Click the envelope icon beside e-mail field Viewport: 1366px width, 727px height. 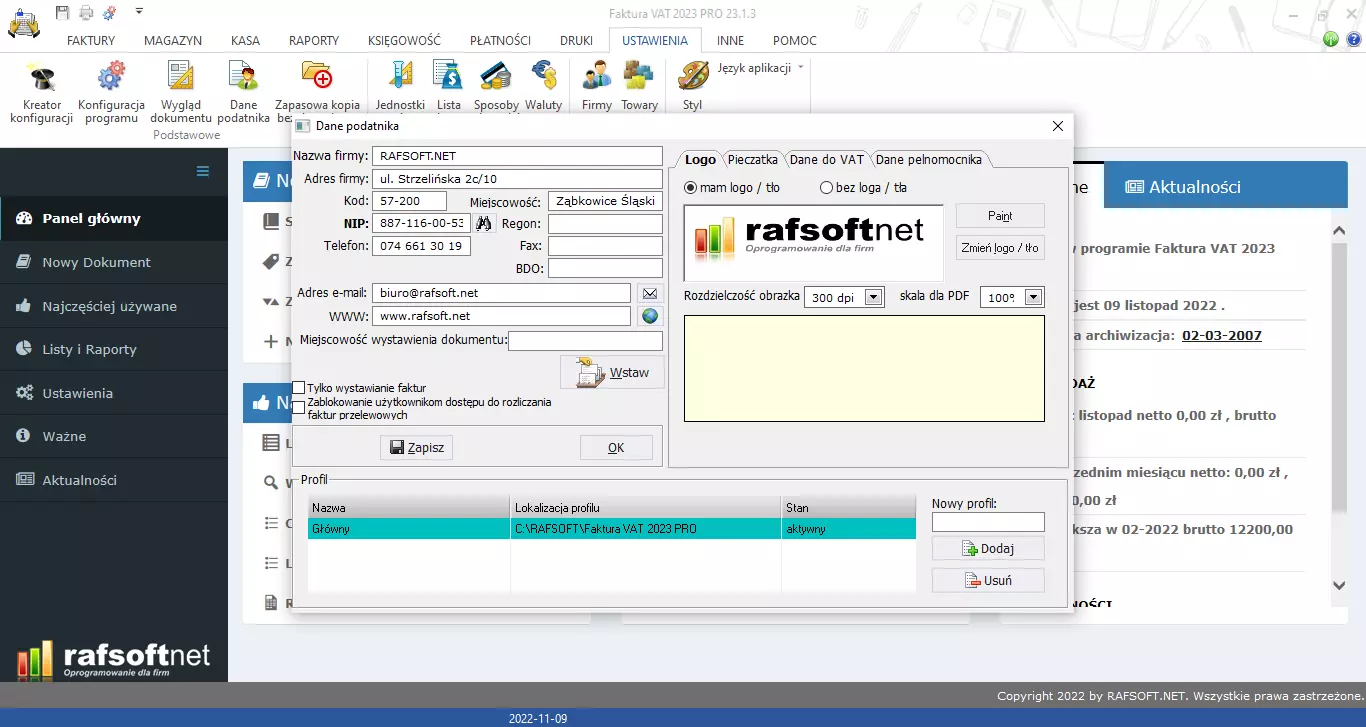coord(649,293)
